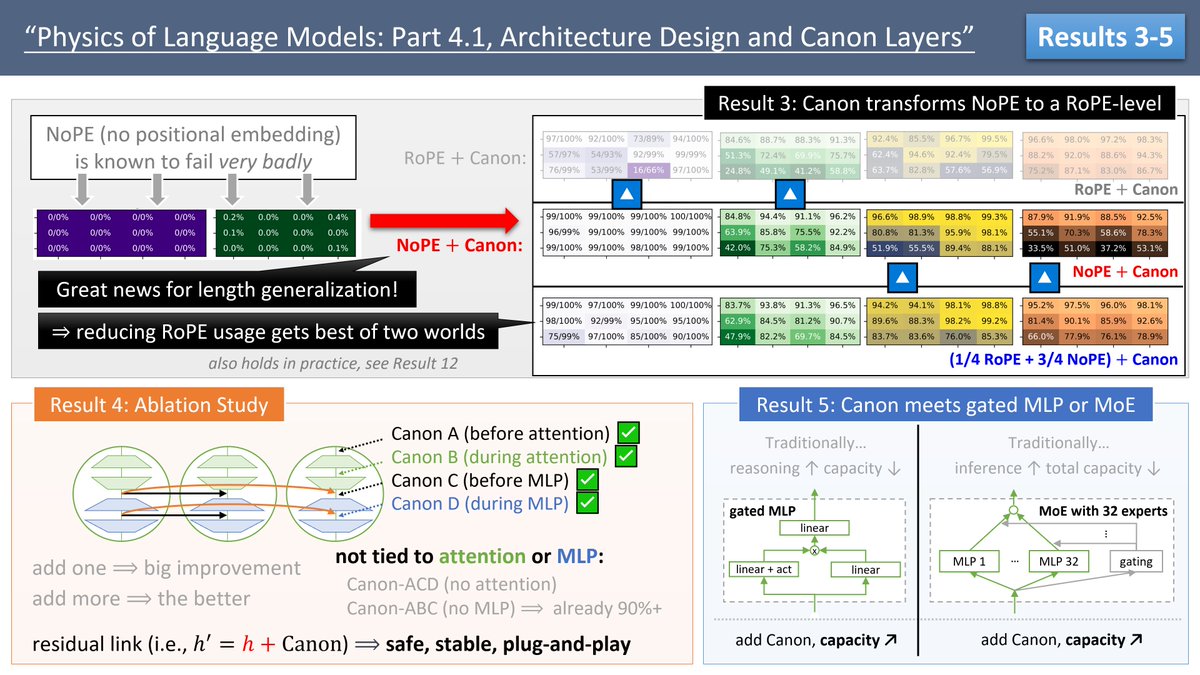This screenshot has width=1200, height=675.
Task: Click the blue up-triangle below the yellow NoPE heatmap
Action: coord(901,275)
